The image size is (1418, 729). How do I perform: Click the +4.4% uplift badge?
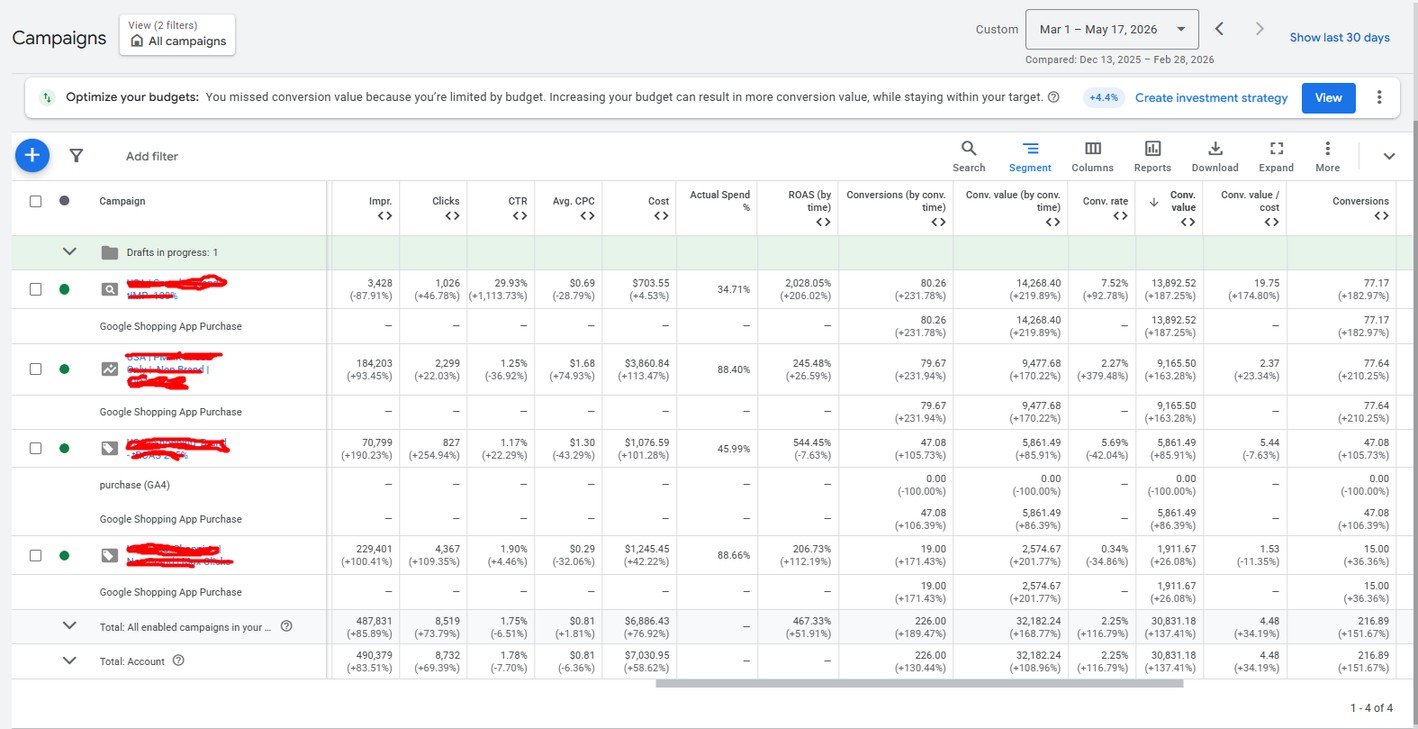tap(1103, 97)
